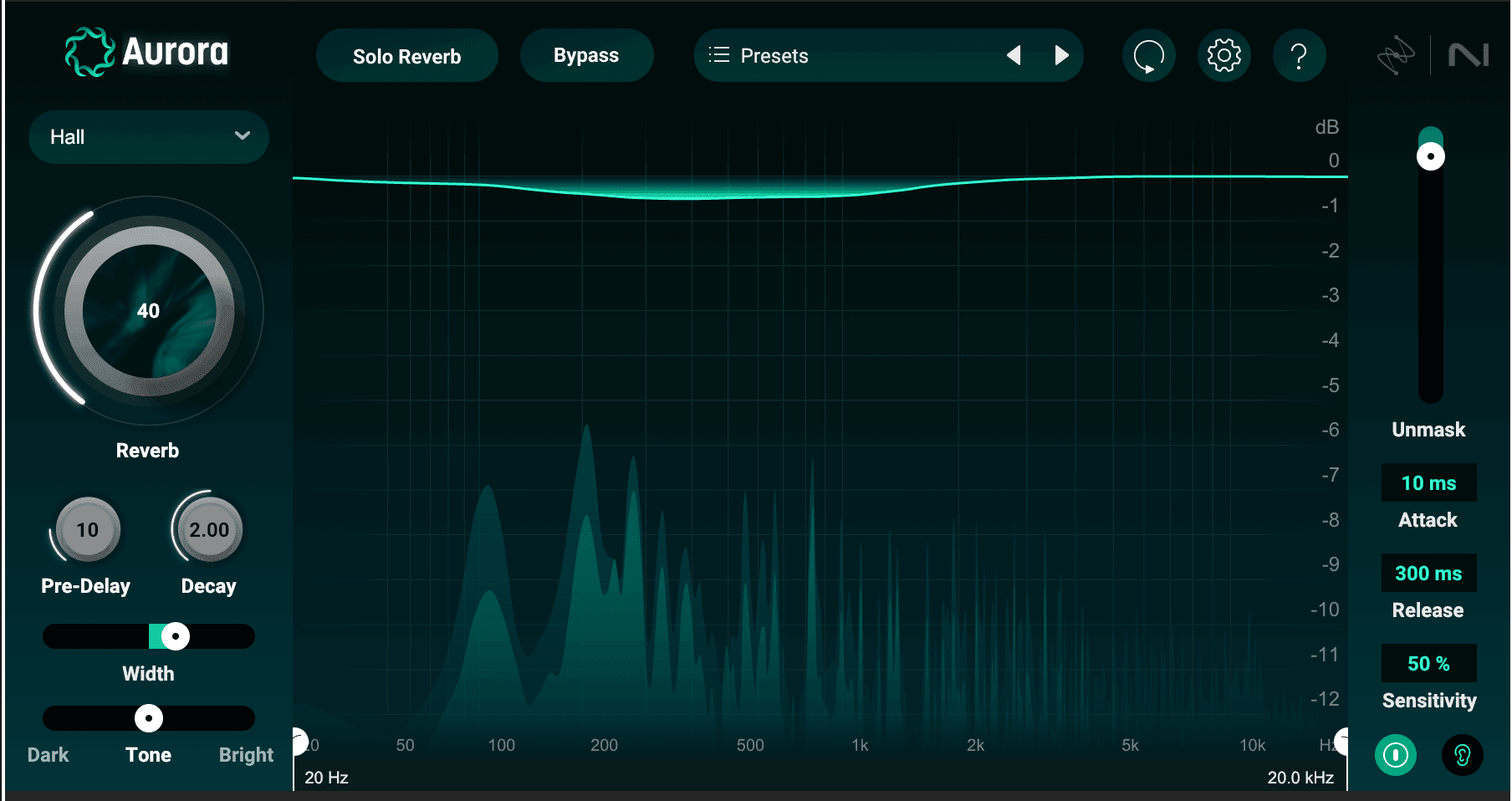This screenshot has width=1512, height=801.
Task: Click the reset/loop circular arrow icon
Action: click(1148, 56)
